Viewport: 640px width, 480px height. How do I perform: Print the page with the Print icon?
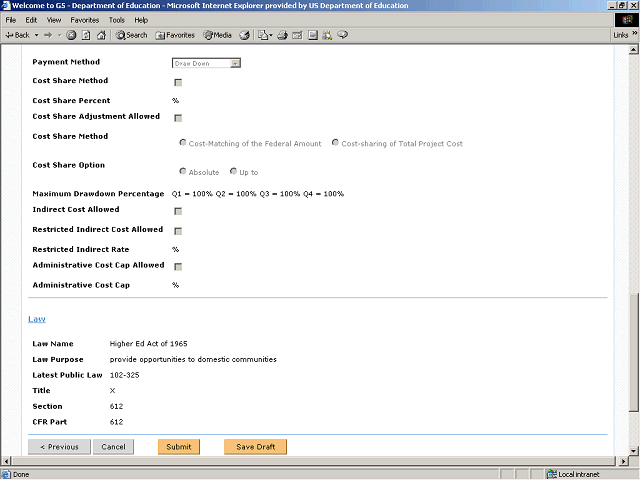tap(282, 35)
